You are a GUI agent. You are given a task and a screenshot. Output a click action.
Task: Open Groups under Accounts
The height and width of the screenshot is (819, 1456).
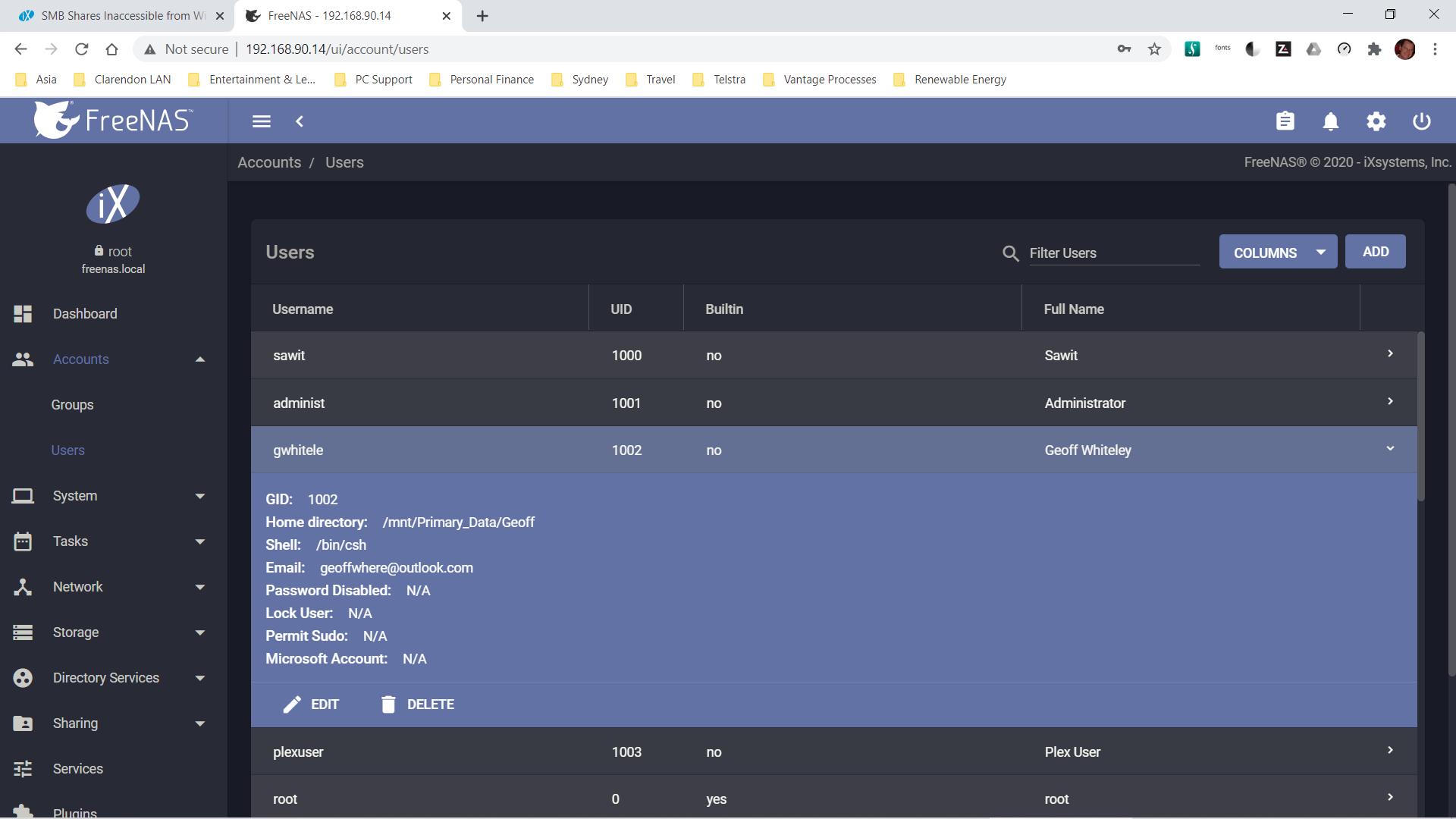(72, 405)
